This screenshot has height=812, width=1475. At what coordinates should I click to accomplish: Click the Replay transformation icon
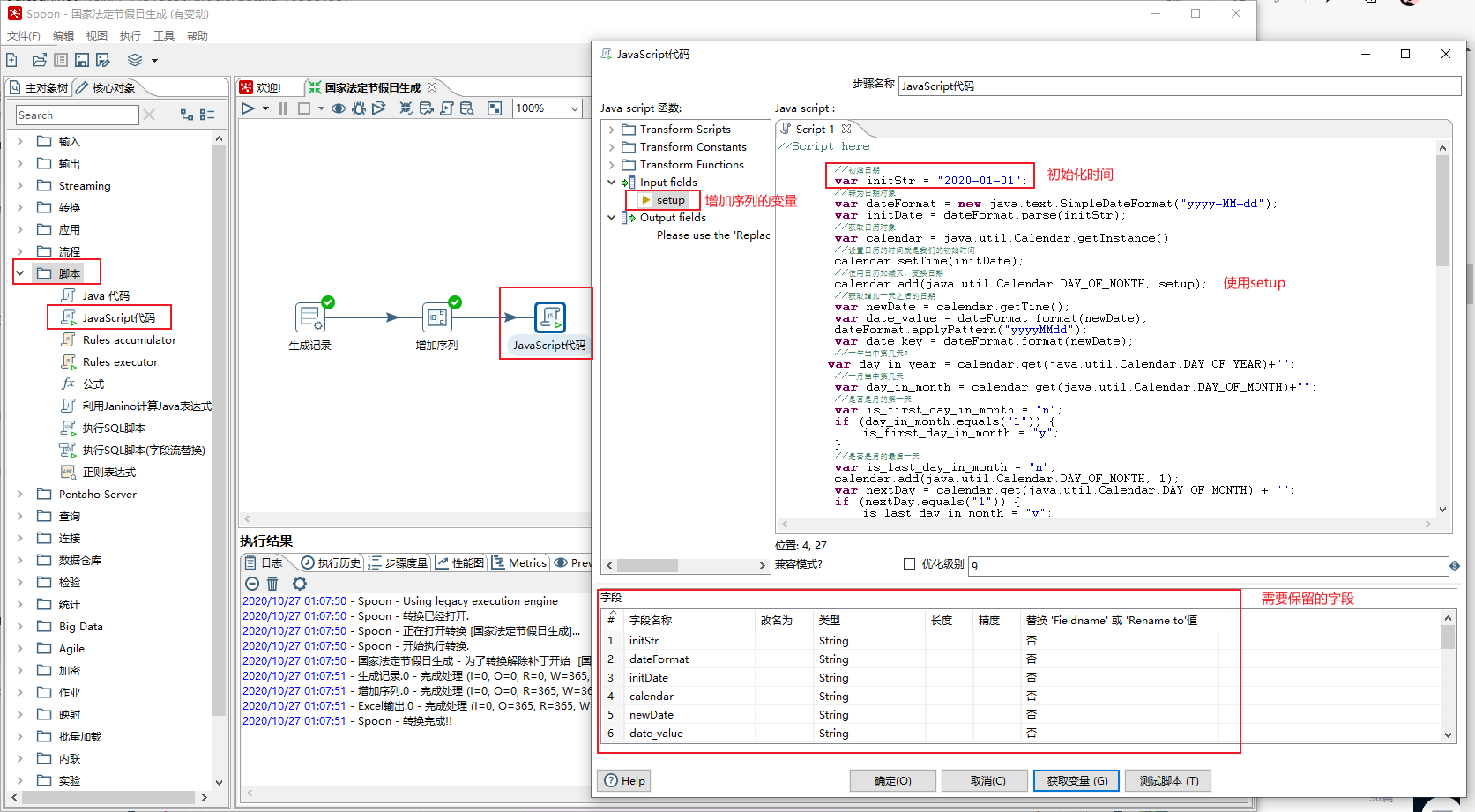click(x=379, y=108)
